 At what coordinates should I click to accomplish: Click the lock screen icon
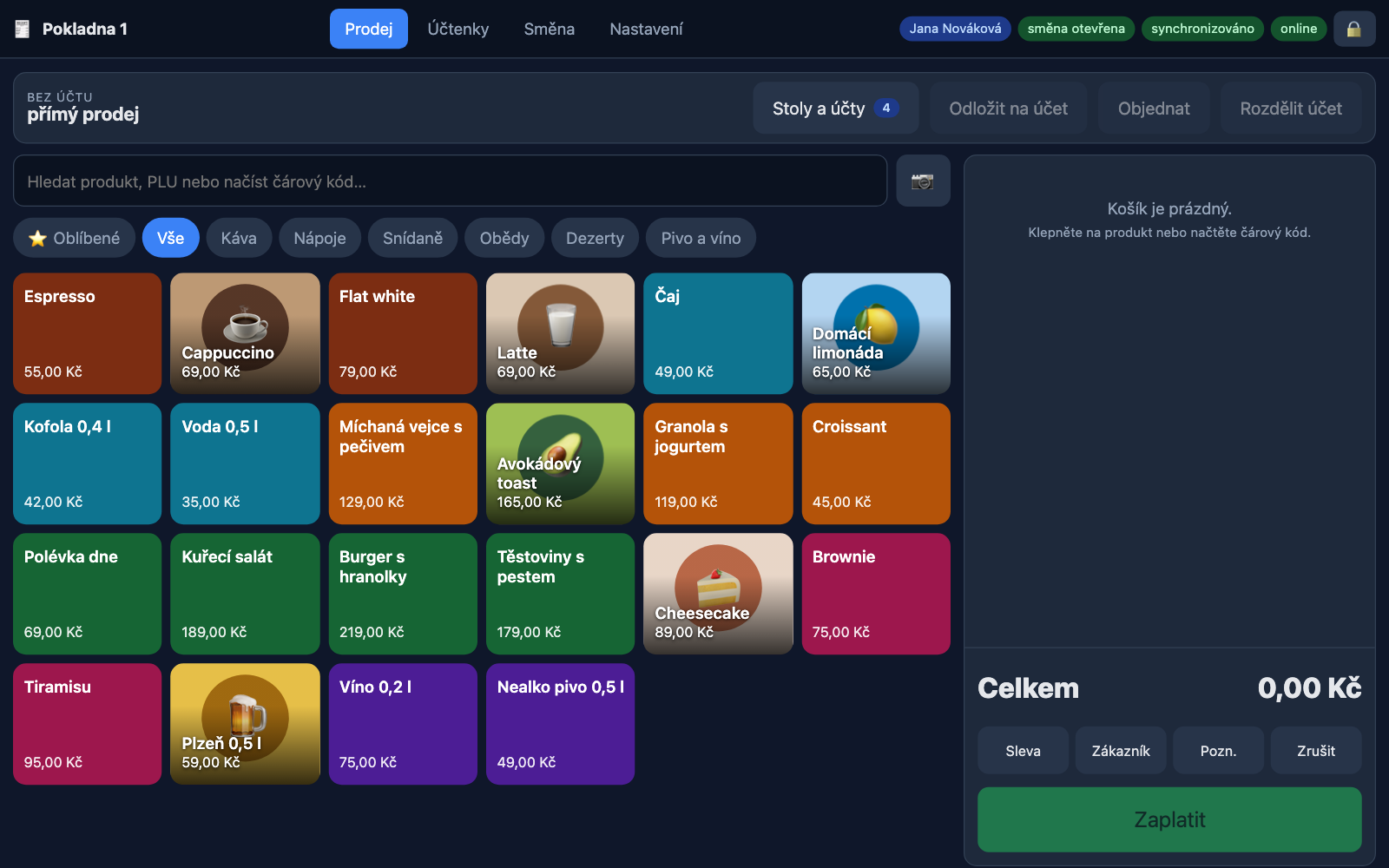pyautogui.click(x=1354, y=29)
